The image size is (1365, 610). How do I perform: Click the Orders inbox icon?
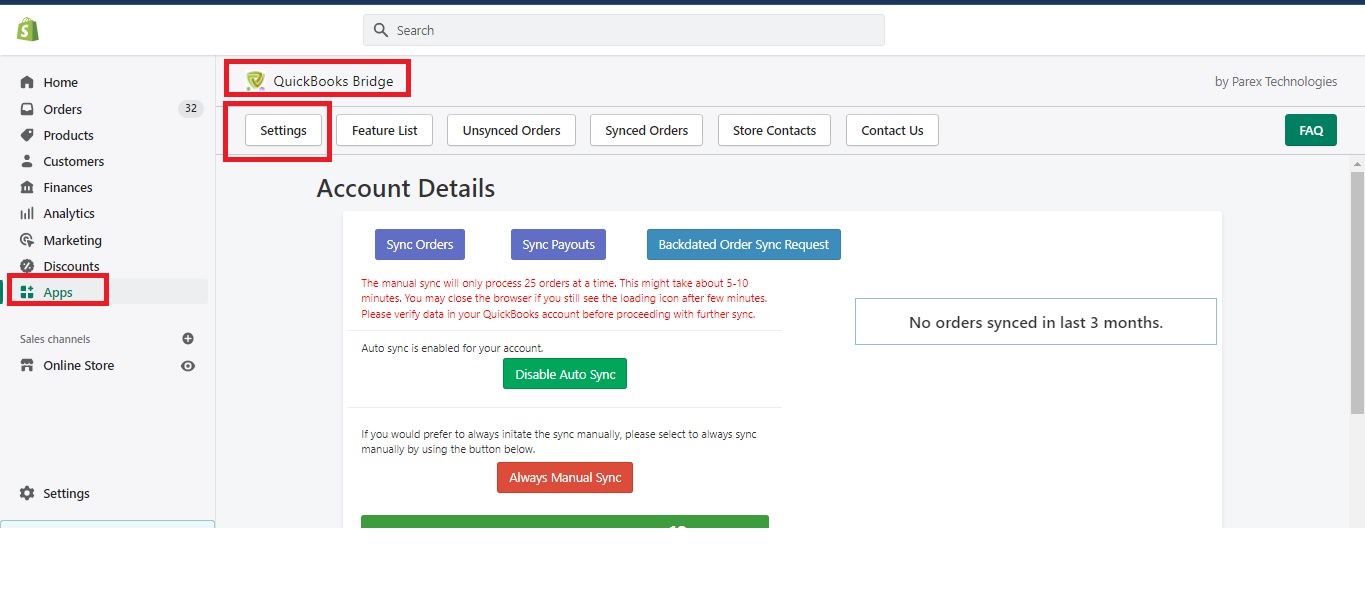(x=27, y=109)
